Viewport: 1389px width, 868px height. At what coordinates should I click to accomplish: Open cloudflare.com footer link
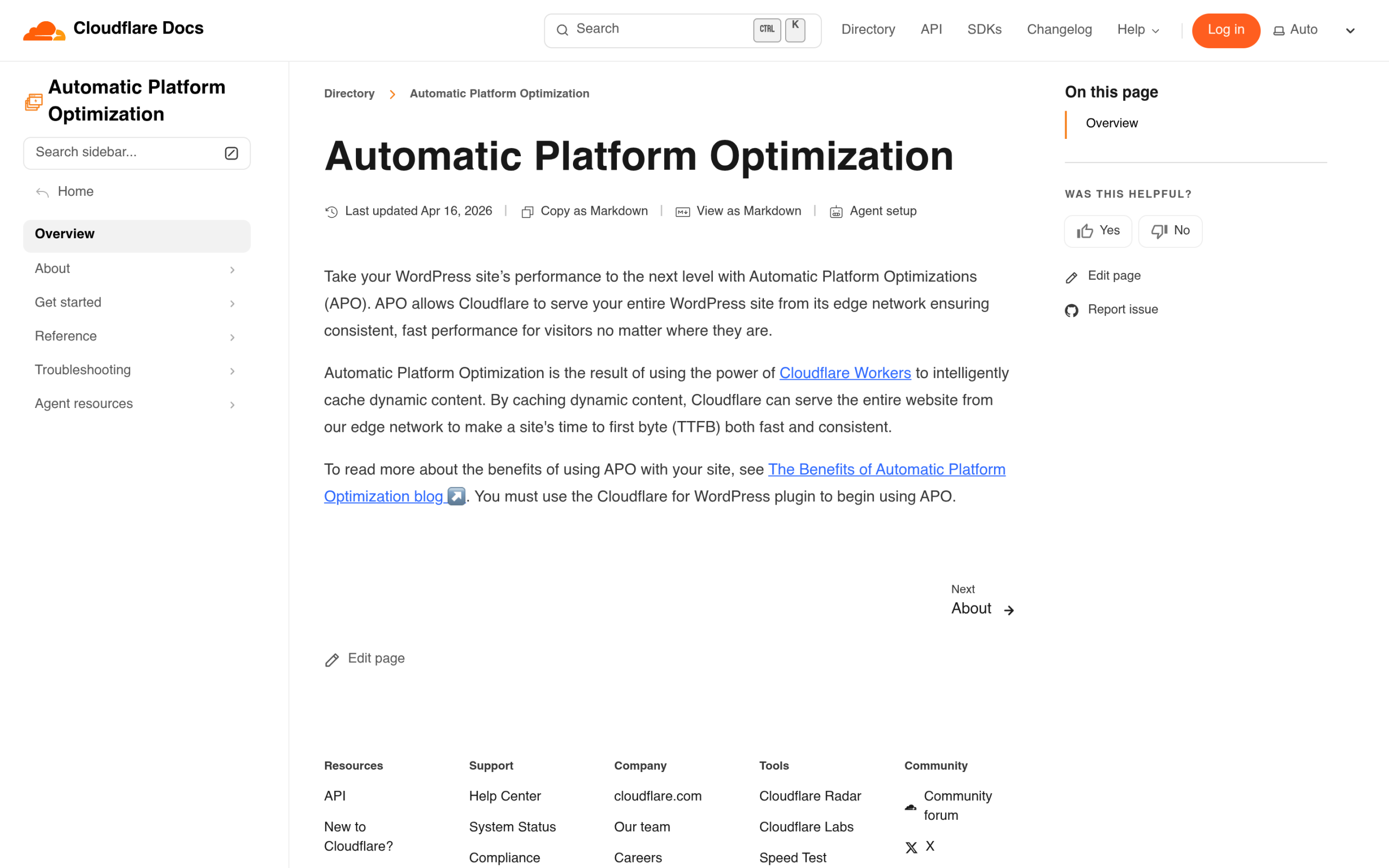(x=658, y=796)
